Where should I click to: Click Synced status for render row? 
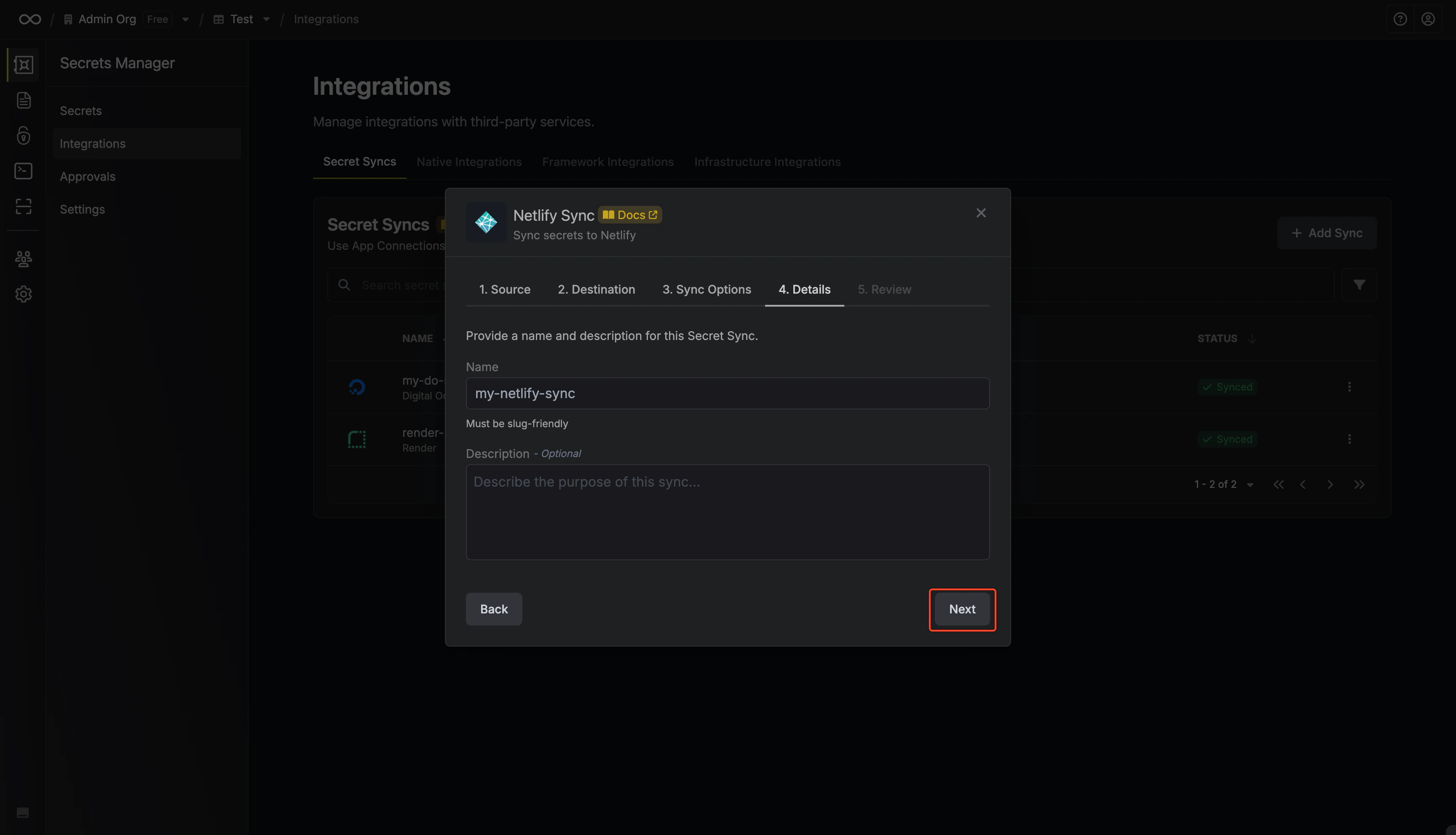1227,439
